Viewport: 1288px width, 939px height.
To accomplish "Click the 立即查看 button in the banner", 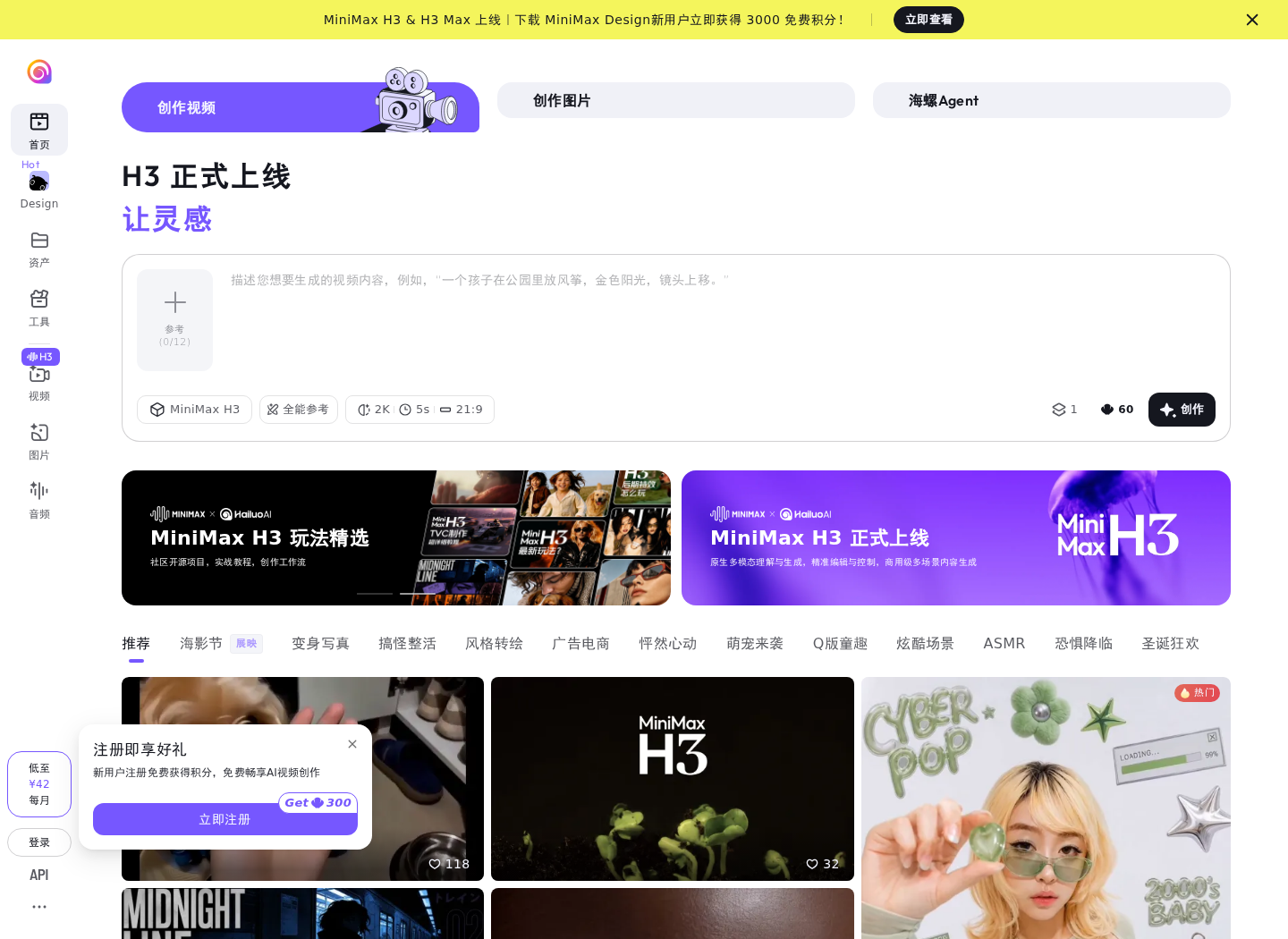I will (928, 20).
